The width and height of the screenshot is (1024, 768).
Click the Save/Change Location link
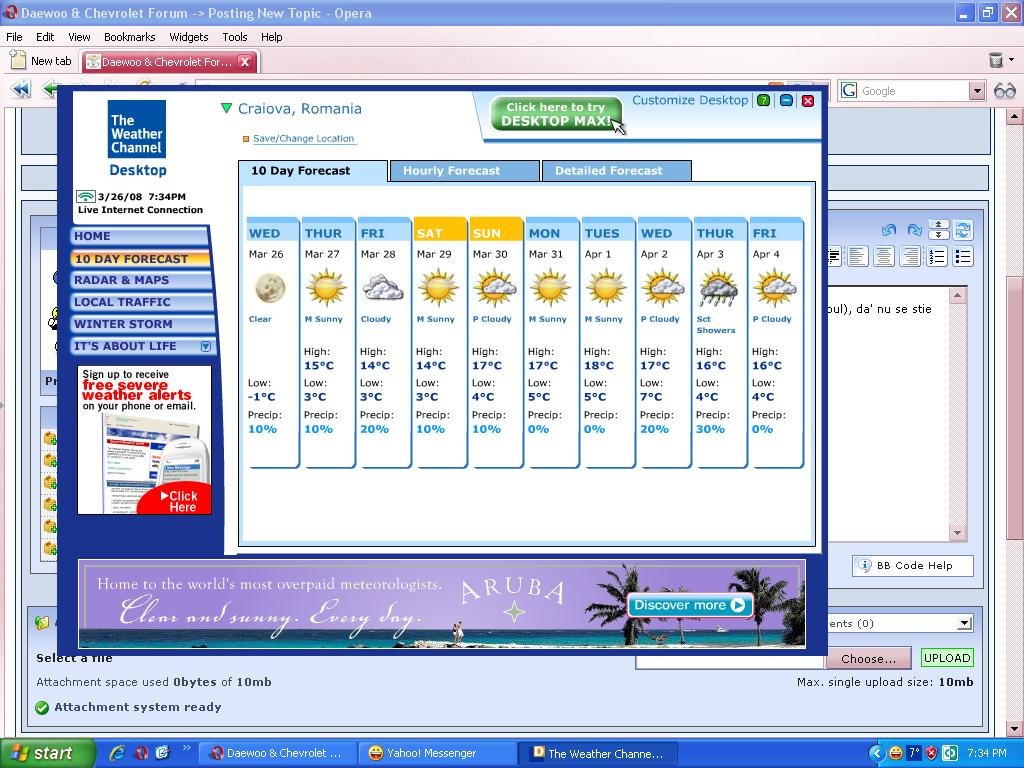click(303, 138)
